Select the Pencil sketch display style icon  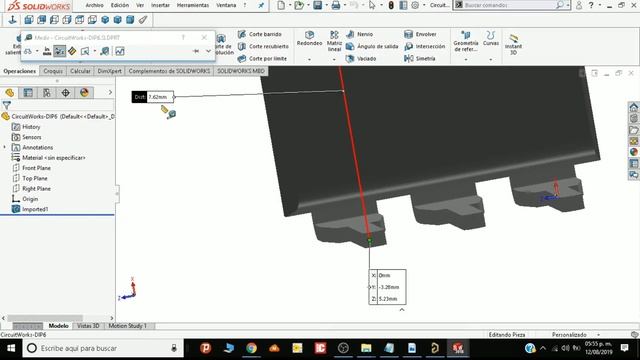(142, 20)
